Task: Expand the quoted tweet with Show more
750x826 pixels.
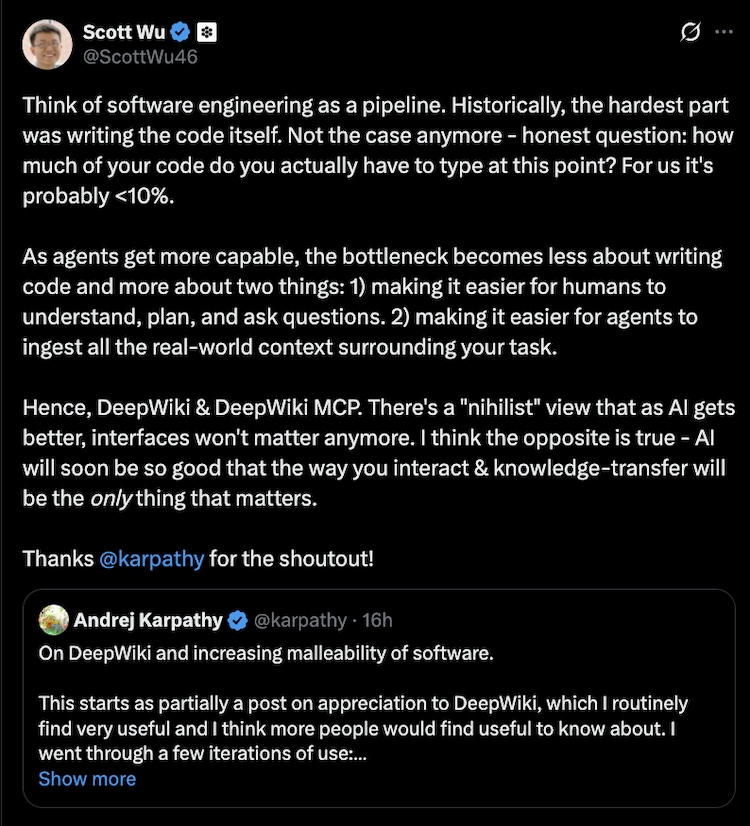Action: [x=87, y=778]
